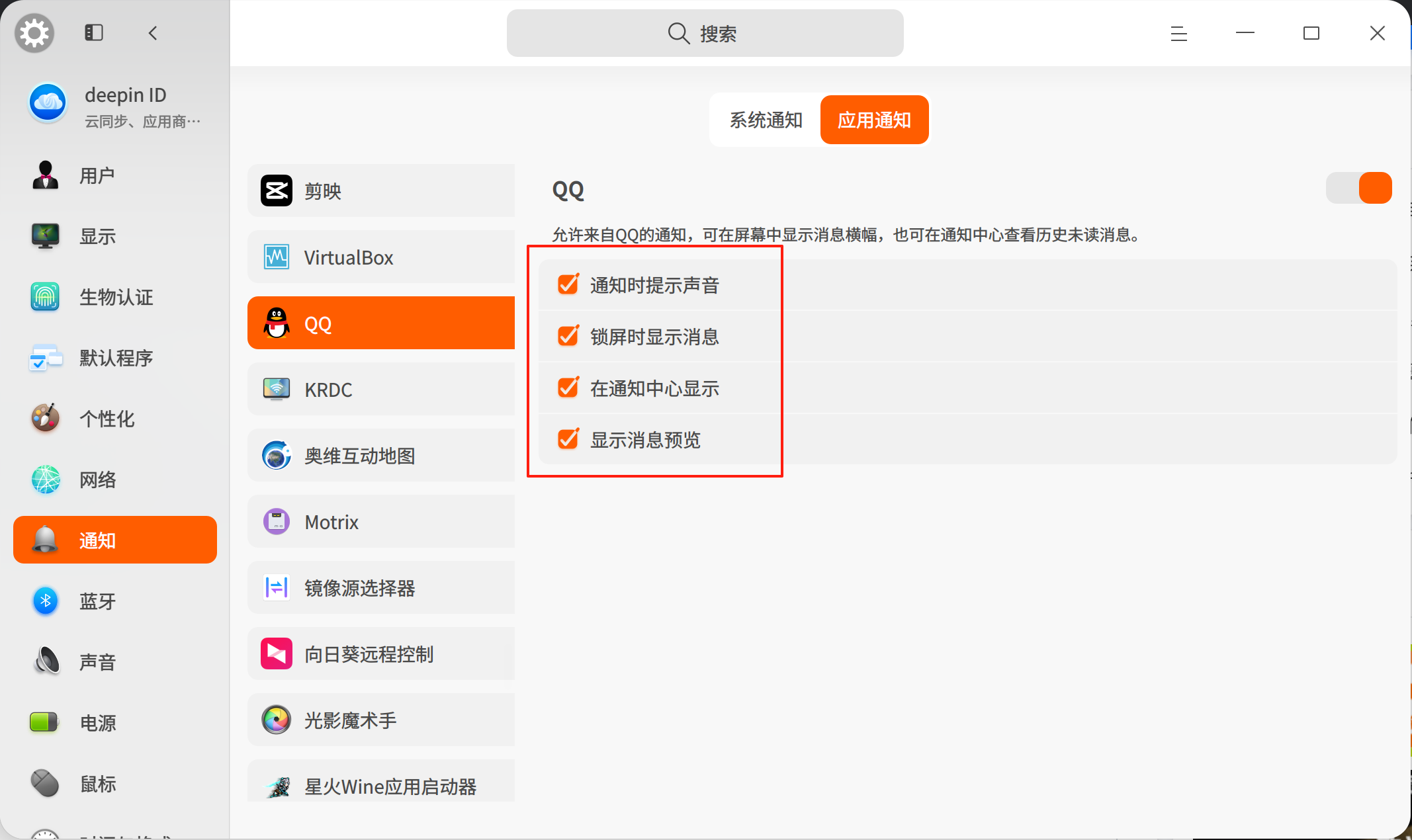1412x840 pixels.
Task: Switch to 应用通知 tab
Action: coord(874,120)
